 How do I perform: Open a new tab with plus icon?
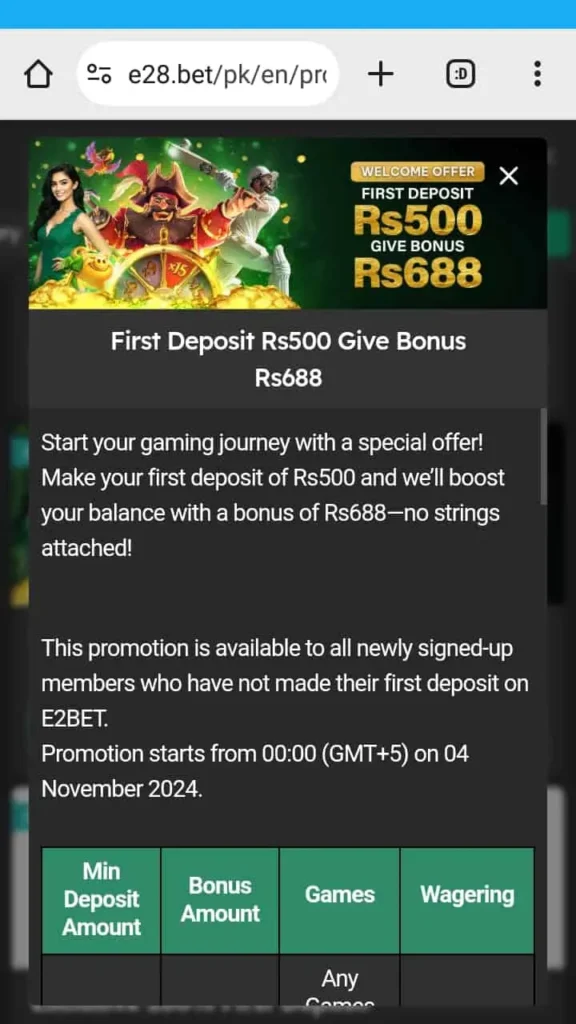click(x=380, y=74)
